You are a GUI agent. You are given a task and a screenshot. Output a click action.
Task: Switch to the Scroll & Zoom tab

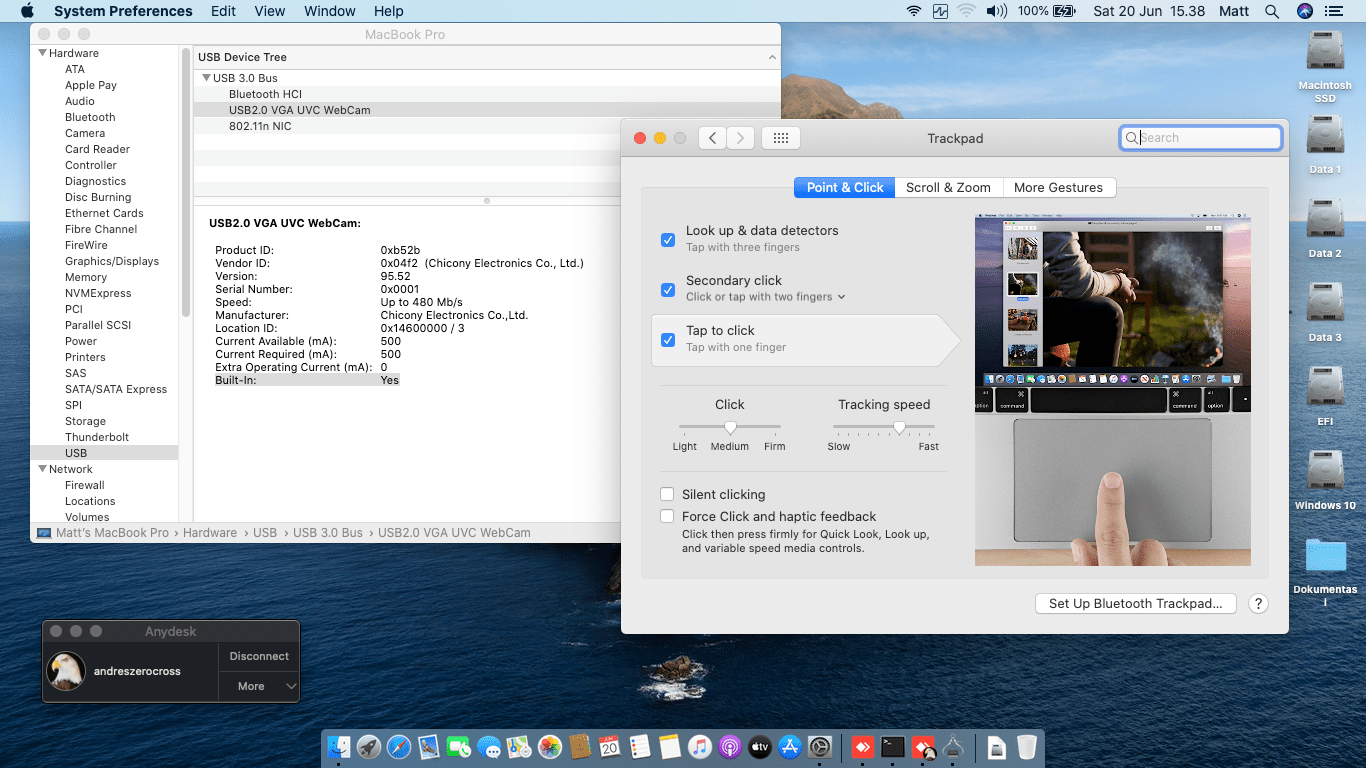point(948,187)
